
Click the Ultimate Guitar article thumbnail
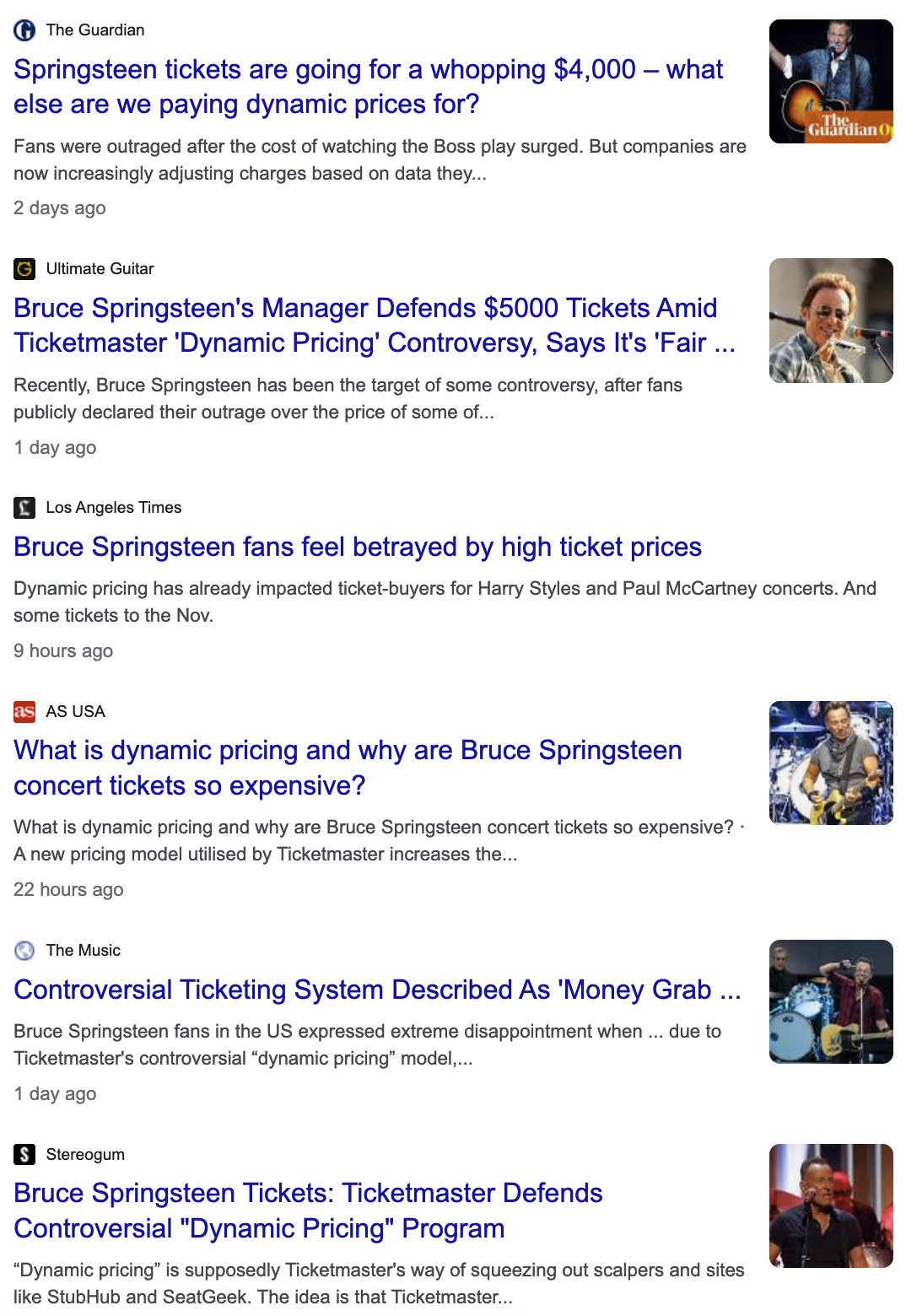click(x=831, y=321)
